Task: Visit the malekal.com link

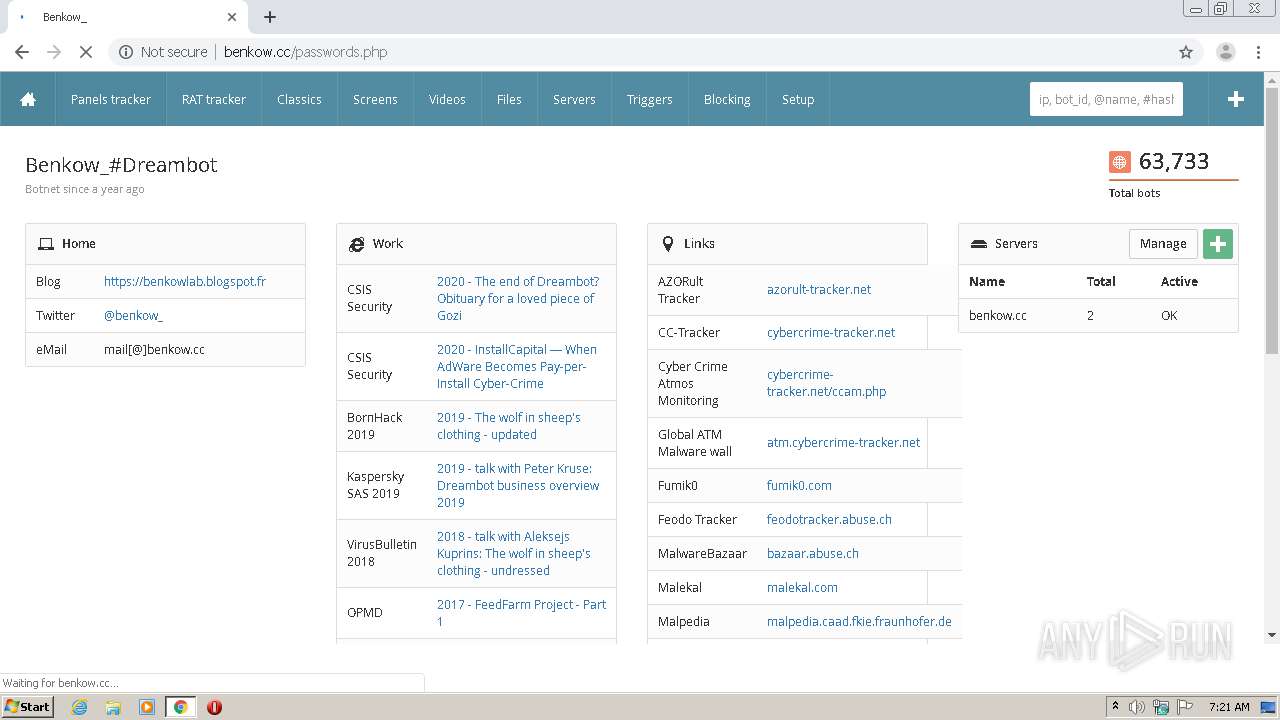Action: click(802, 587)
